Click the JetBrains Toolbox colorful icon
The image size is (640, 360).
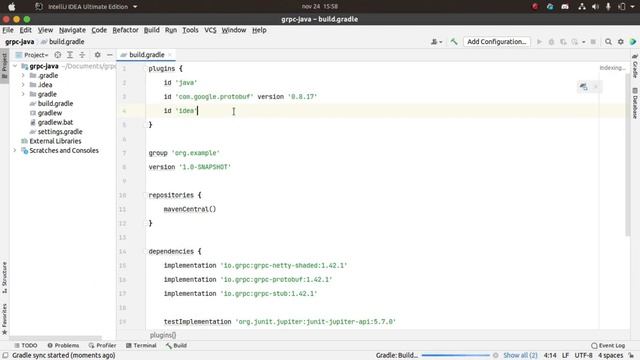(633, 42)
